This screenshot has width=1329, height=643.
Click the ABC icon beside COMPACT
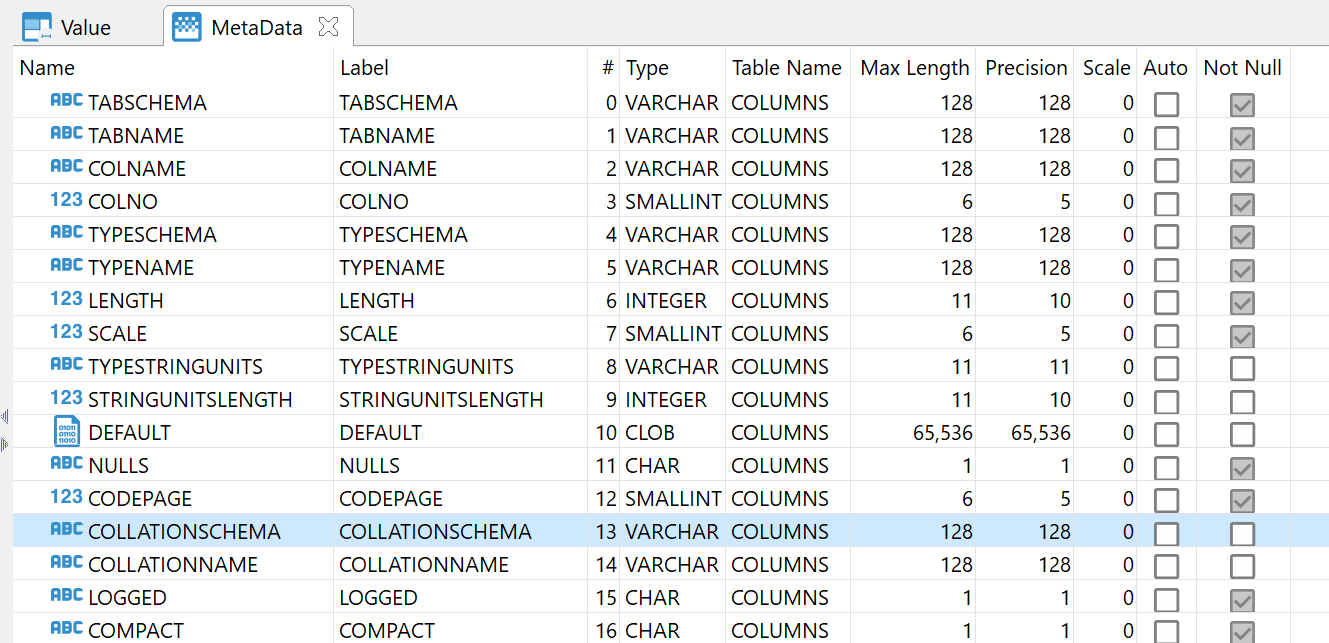pyautogui.click(x=66, y=630)
